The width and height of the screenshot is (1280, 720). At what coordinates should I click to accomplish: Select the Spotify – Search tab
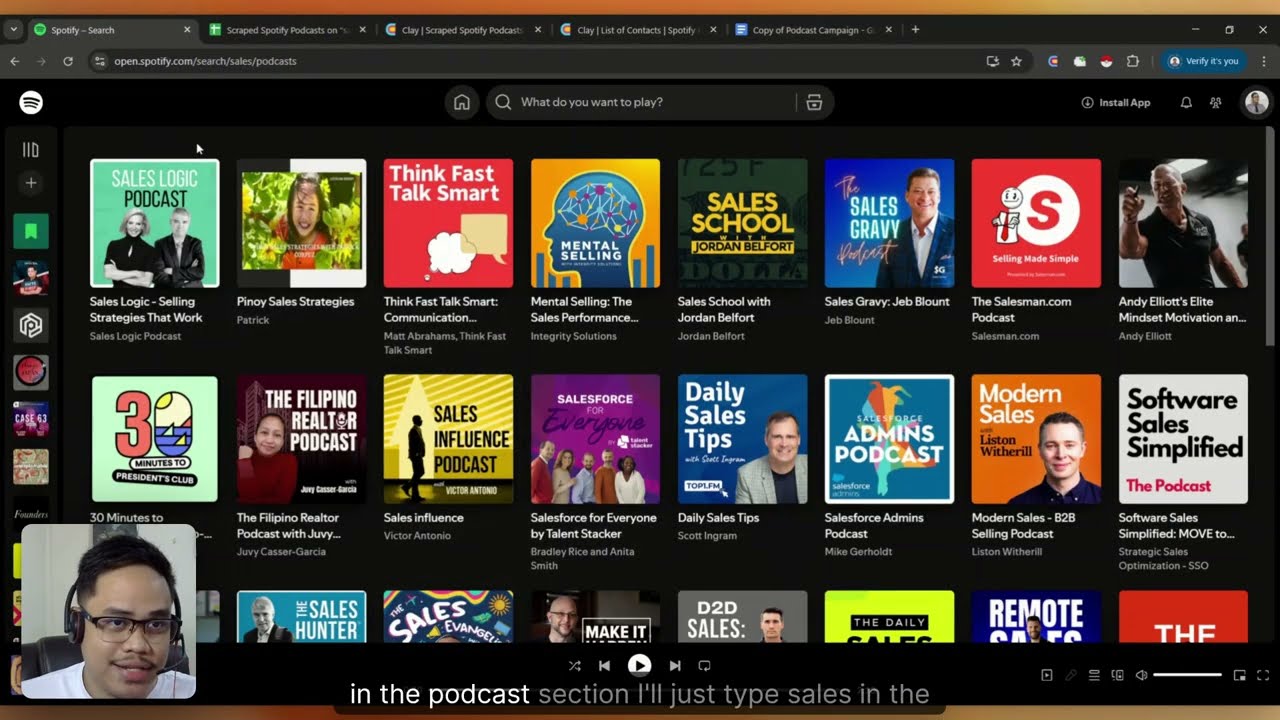[x=112, y=30]
